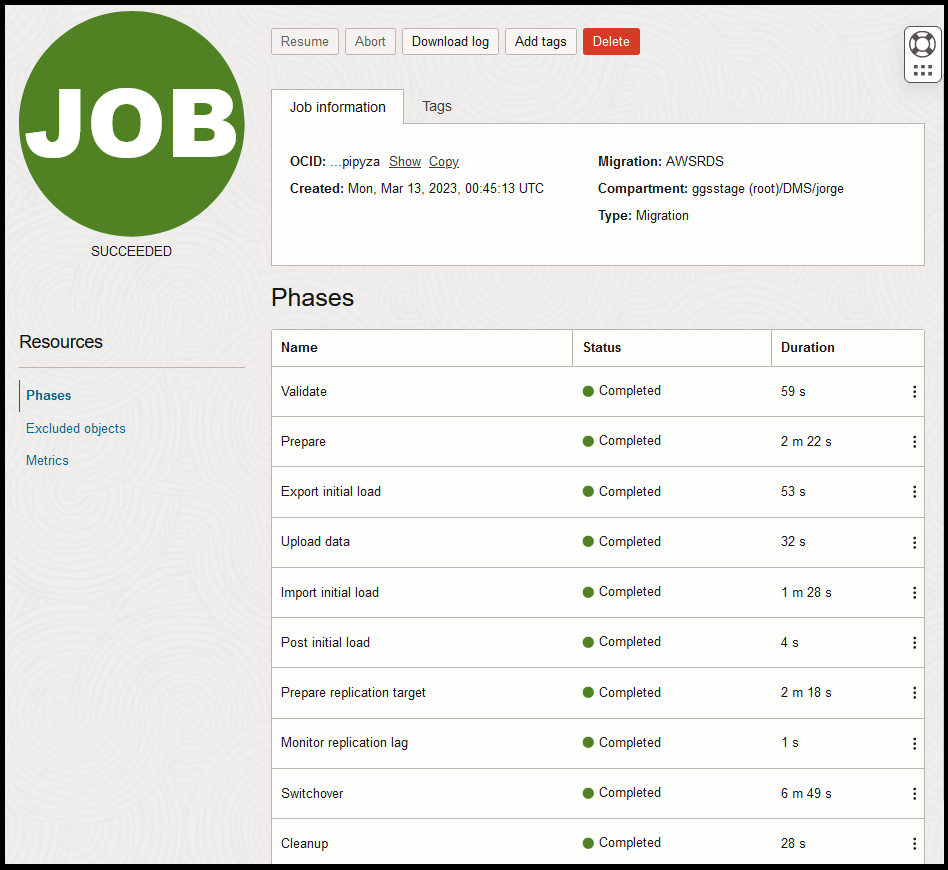948x870 pixels.
Task: Click the Add tags button
Action: coord(540,41)
